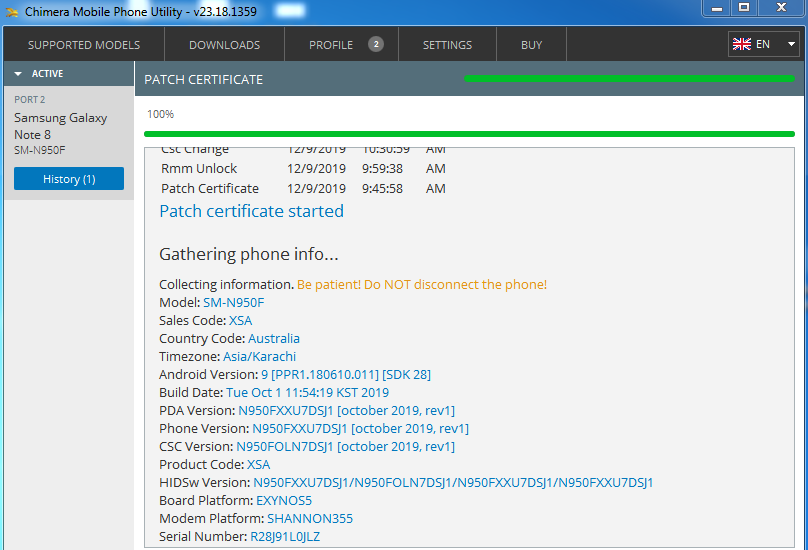Viewport: 808px width, 550px height.
Task: Click the Timezone value Asia/Karachi
Action: pos(259,357)
